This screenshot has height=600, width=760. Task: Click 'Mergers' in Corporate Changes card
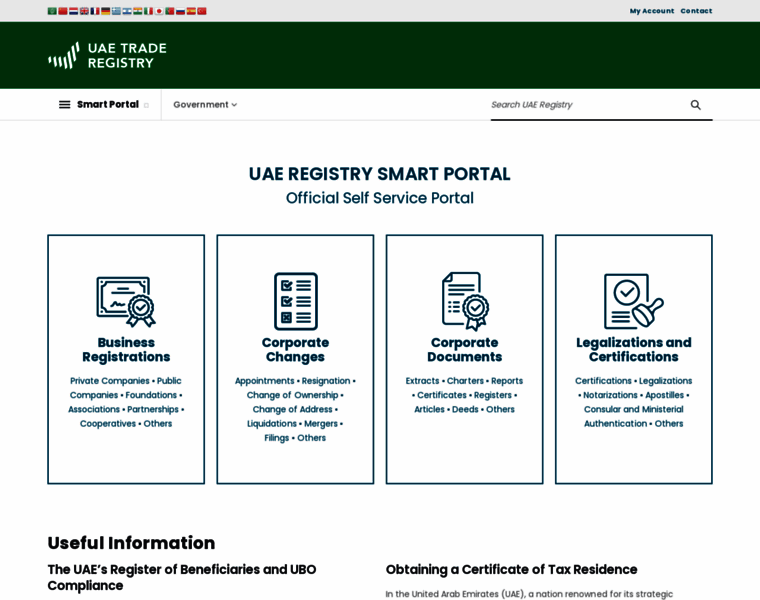(321, 424)
